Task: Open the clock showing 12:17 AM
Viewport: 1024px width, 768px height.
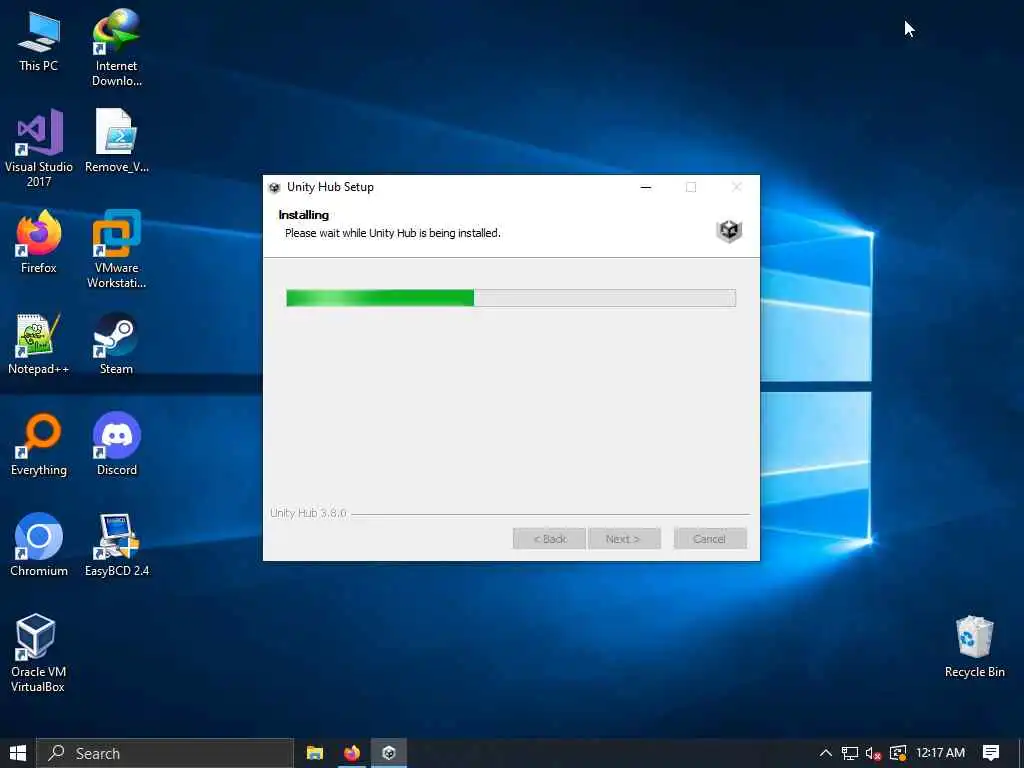Action: pos(940,753)
